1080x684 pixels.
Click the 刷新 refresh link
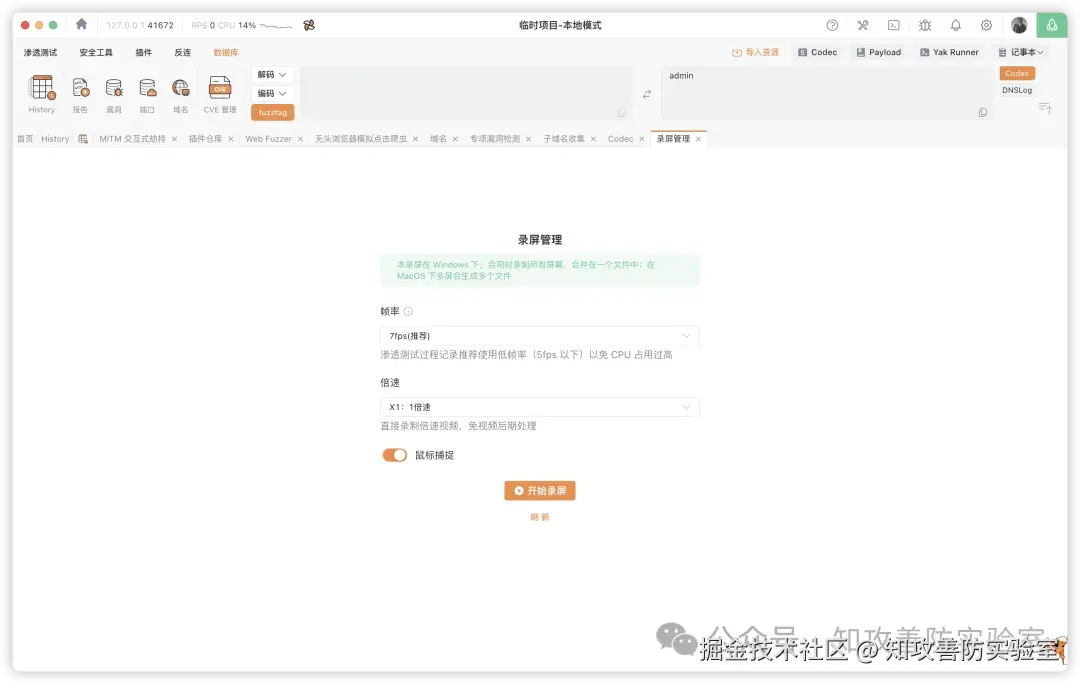(540, 517)
